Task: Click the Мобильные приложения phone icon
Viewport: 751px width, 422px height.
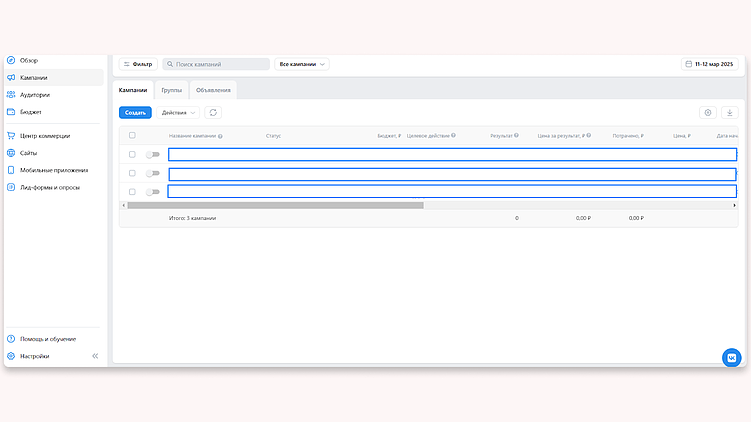Action: [x=11, y=171]
